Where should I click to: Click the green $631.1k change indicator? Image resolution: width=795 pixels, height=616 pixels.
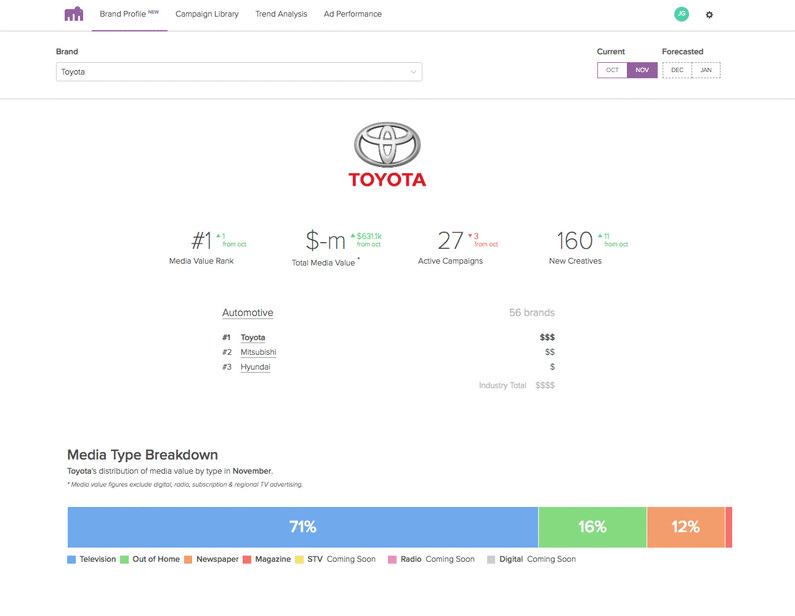coord(366,240)
